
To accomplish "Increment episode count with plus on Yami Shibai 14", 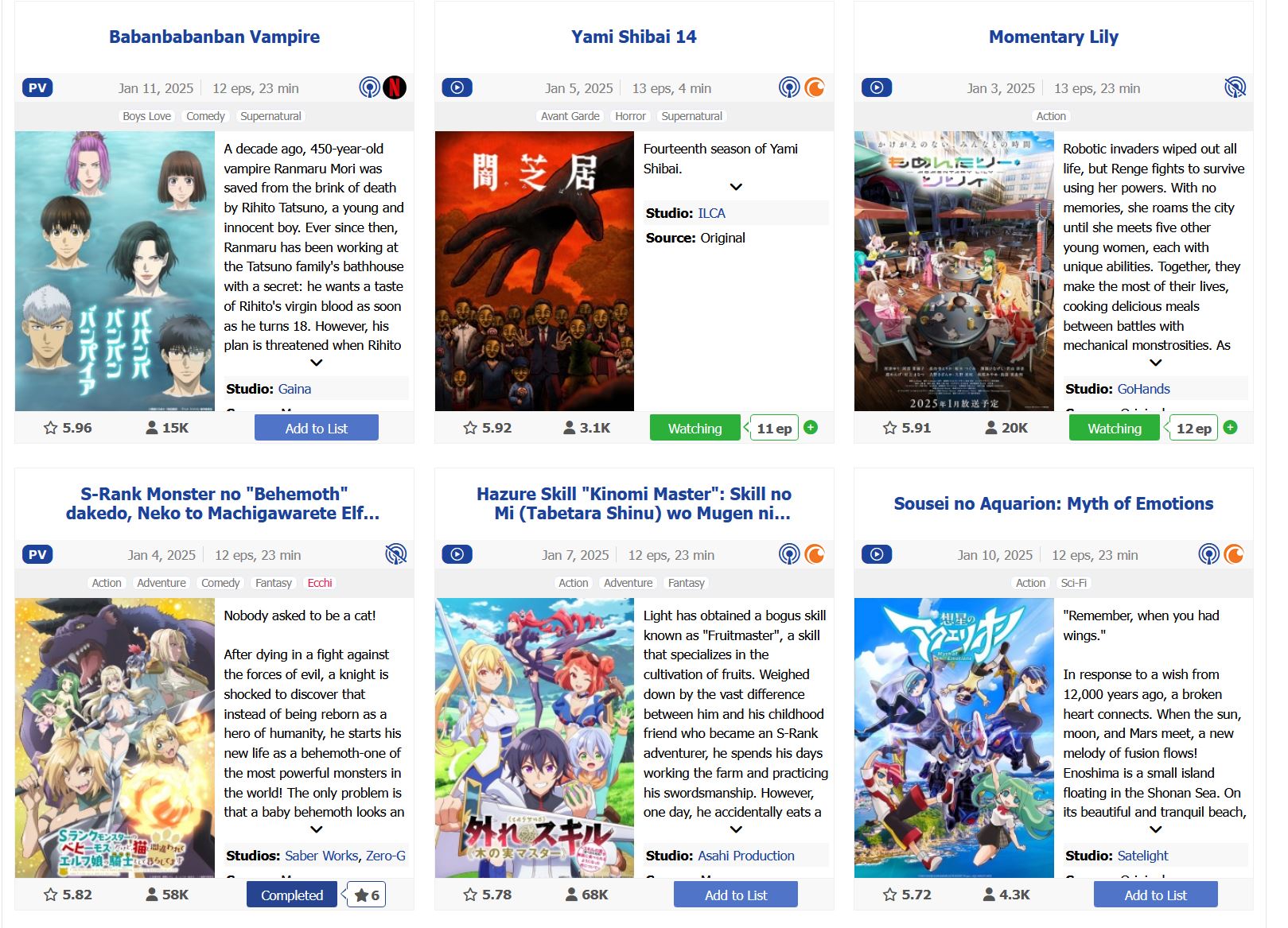I will click(x=811, y=428).
